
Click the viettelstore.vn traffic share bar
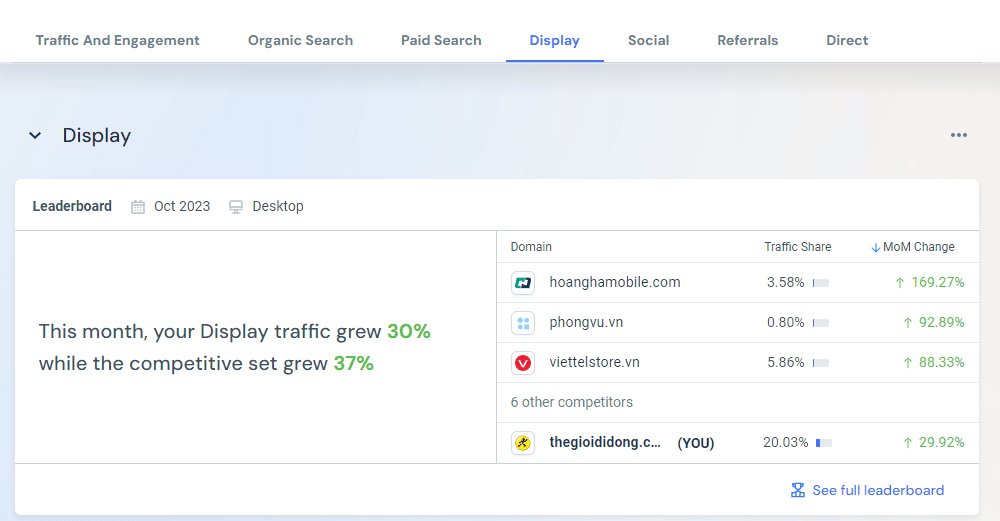click(x=821, y=363)
